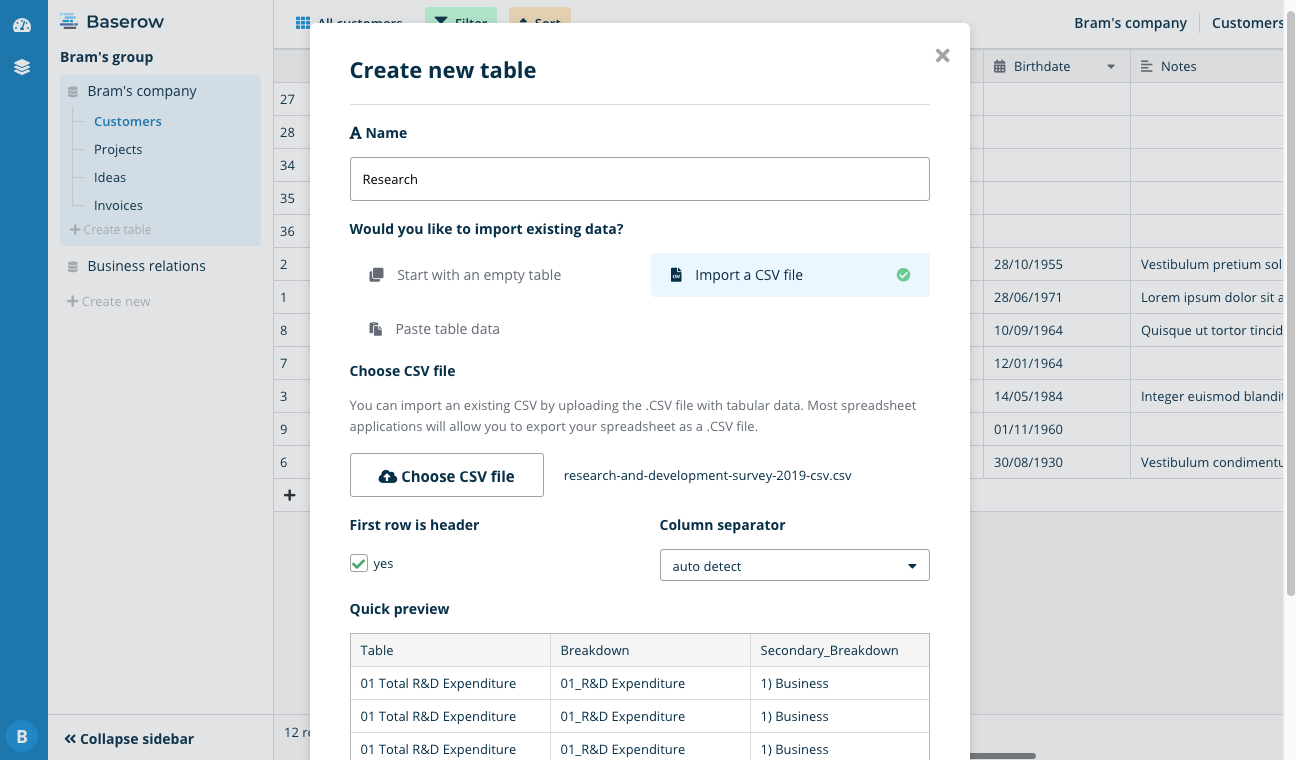This screenshot has height=760, width=1296.
Task: Open the user avatar marked B
Action: (22, 735)
